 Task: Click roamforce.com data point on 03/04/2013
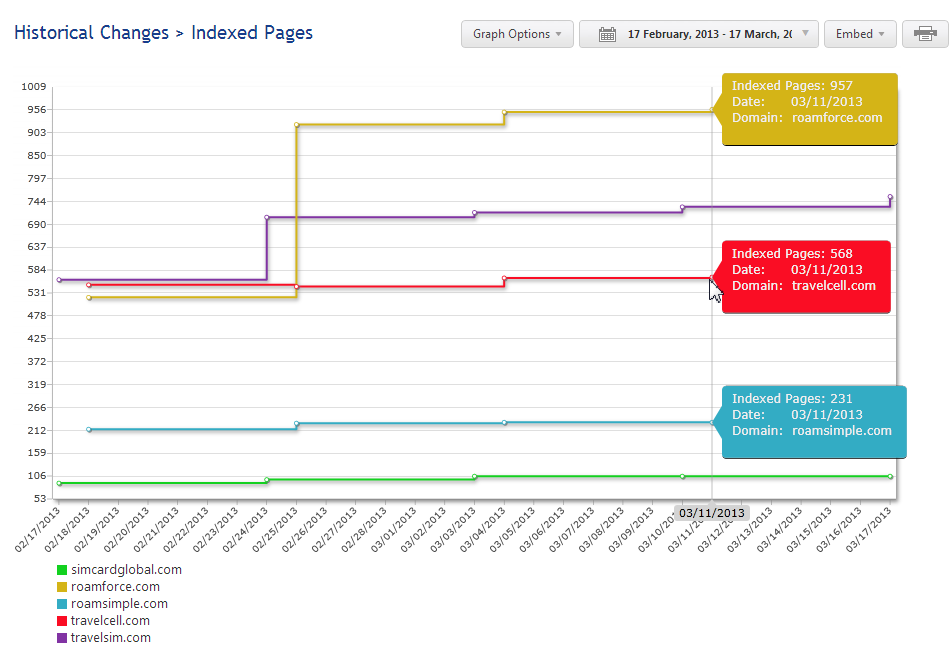pyautogui.click(x=504, y=113)
